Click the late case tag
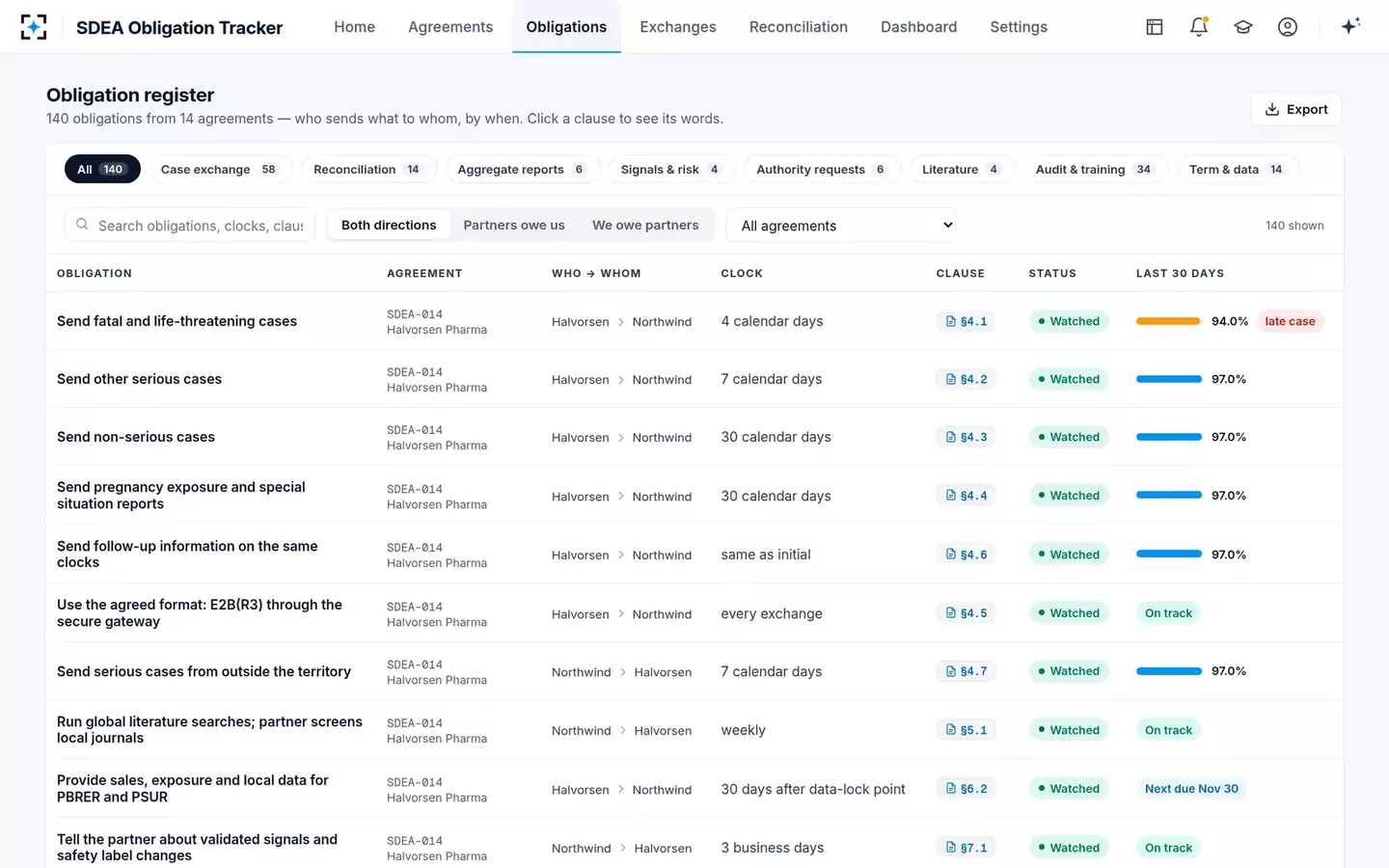This screenshot has width=1389, height=868. (x=1290, y=321)
